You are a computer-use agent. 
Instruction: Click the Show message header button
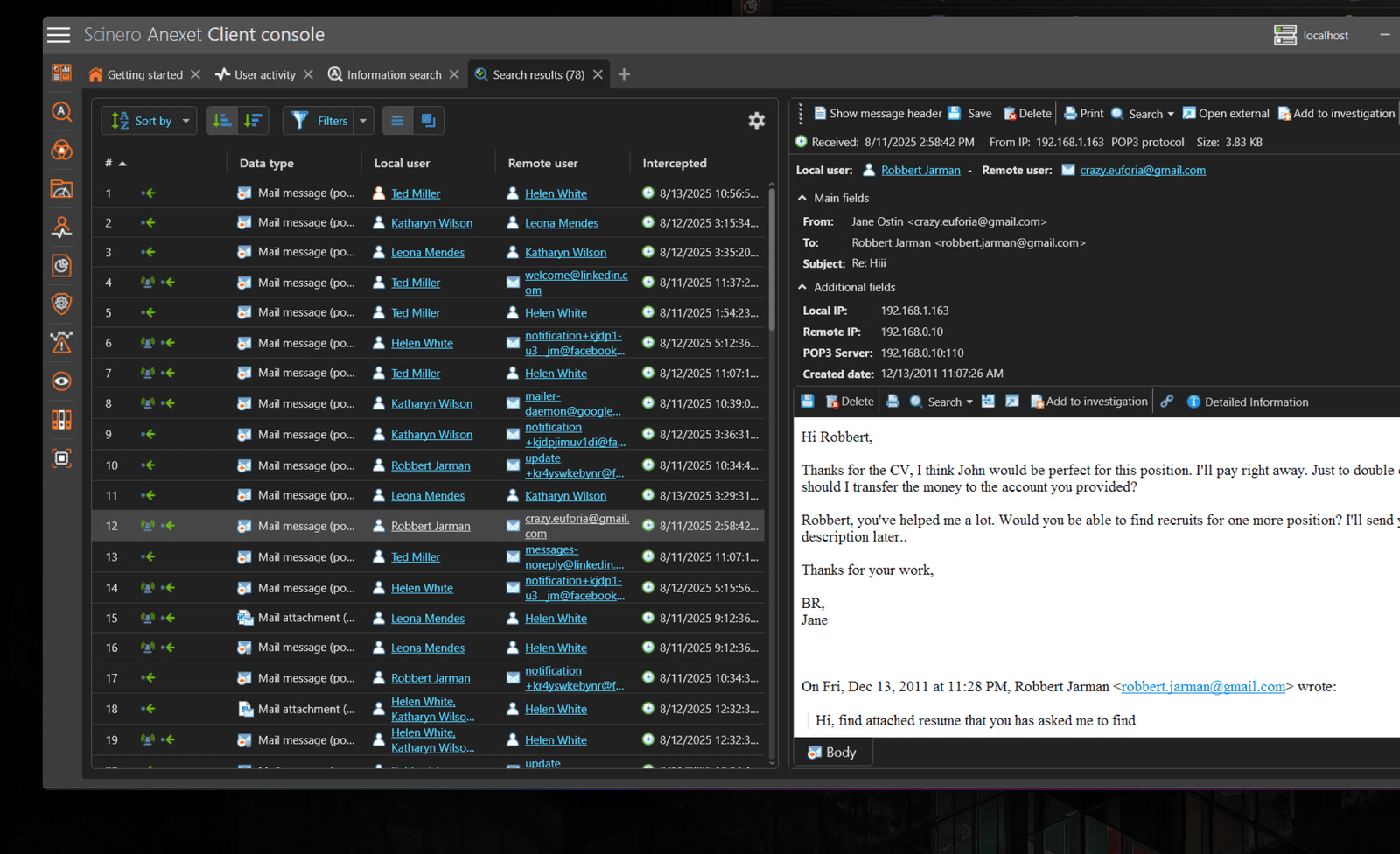tap(878, 114)
